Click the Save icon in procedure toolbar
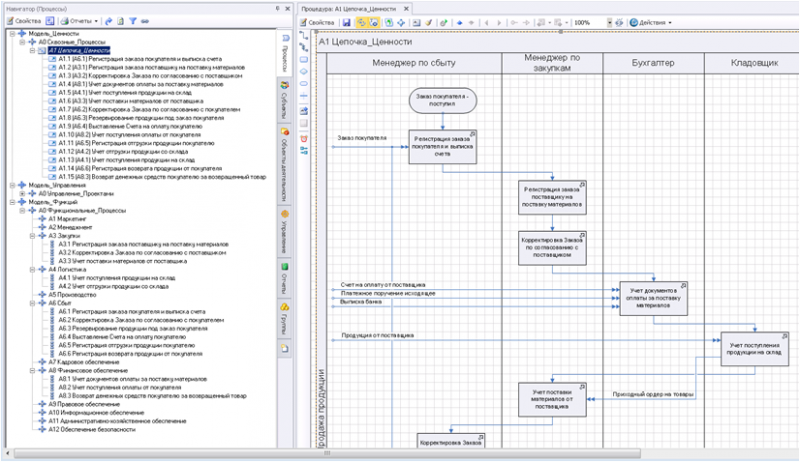Image resolution: width=800 pixels, height=462 pixels. (346, 21)
